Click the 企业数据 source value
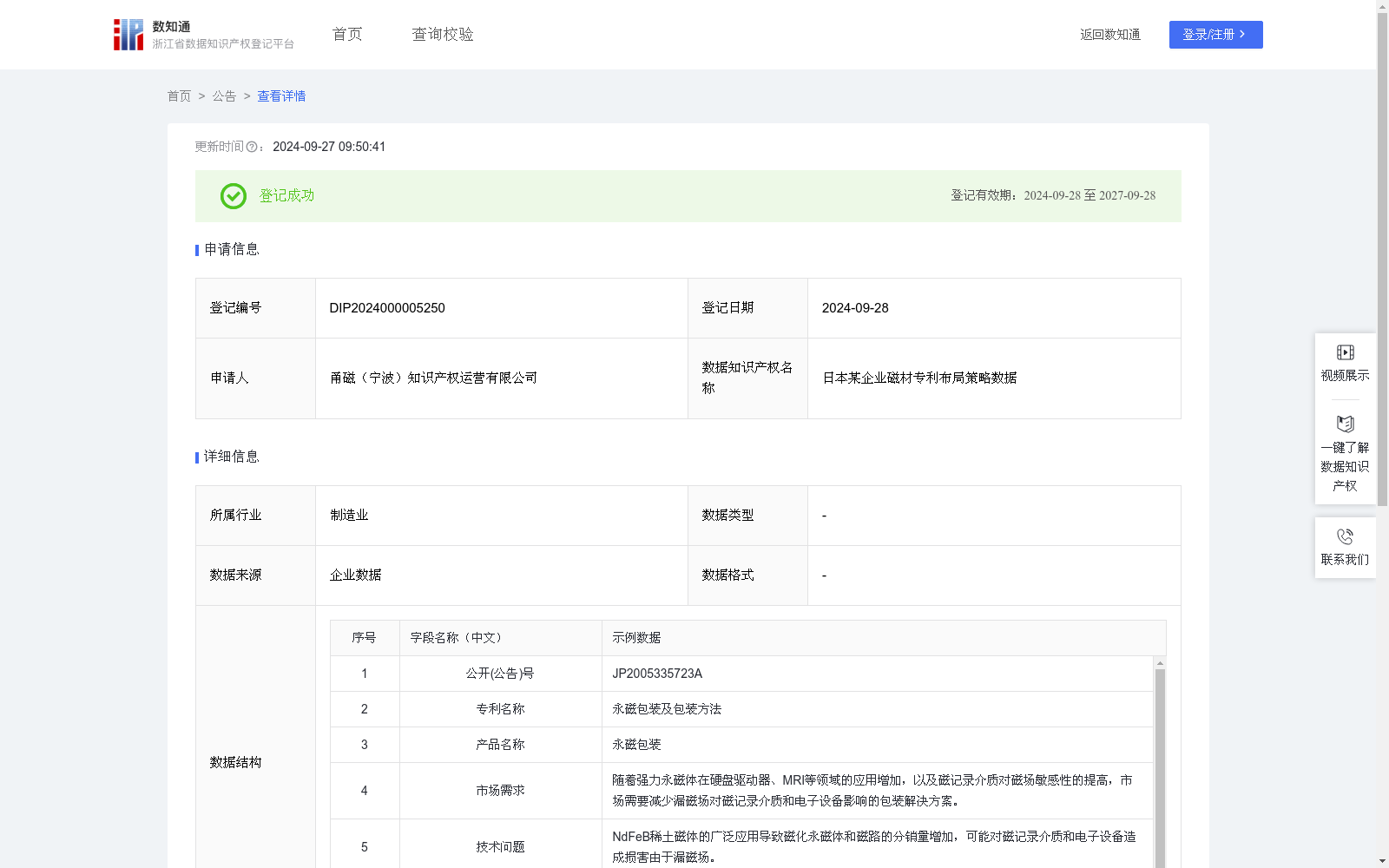 [356, 575]
